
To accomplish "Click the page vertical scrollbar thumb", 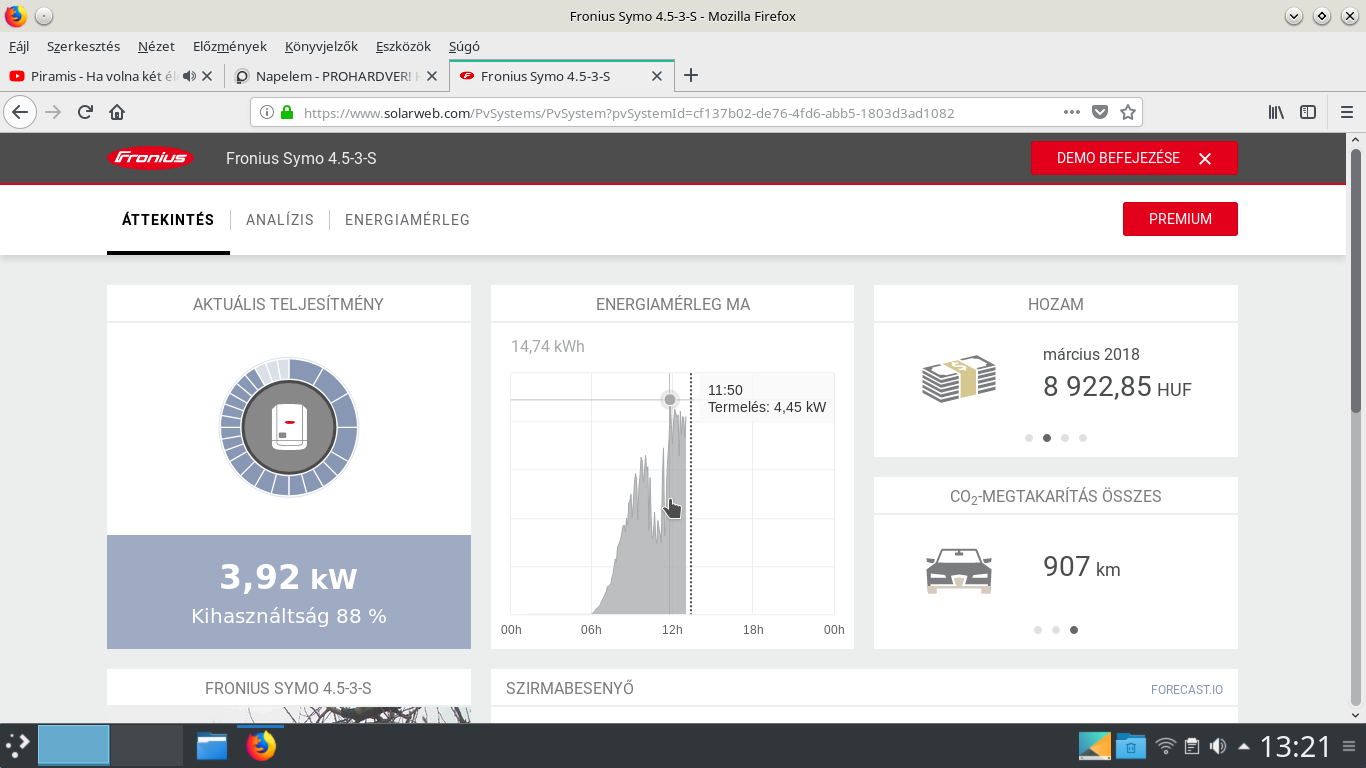I will click(x=1356, y=280).
